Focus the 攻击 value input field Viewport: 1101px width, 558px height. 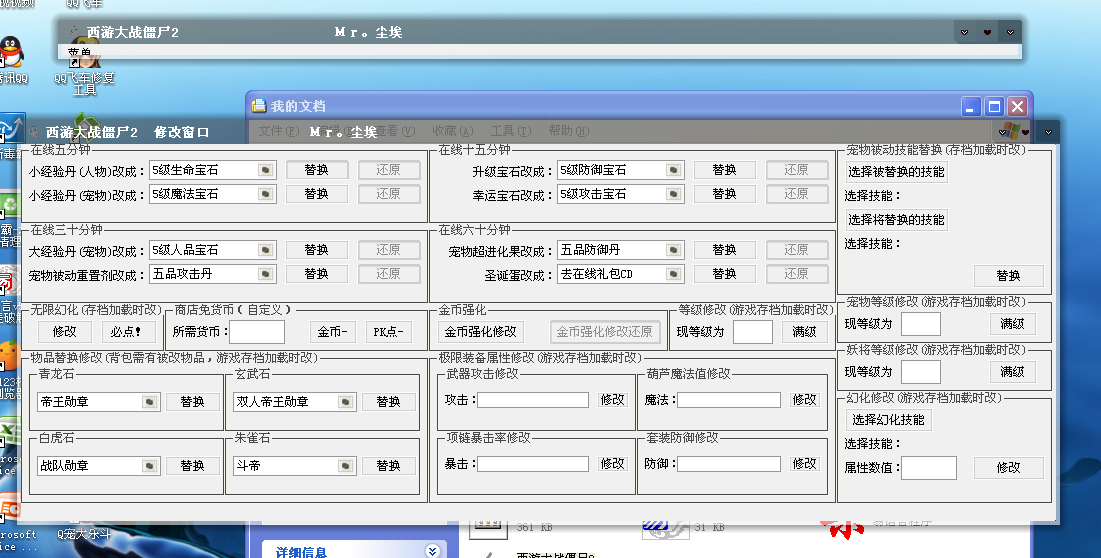(x=533, y=400)
